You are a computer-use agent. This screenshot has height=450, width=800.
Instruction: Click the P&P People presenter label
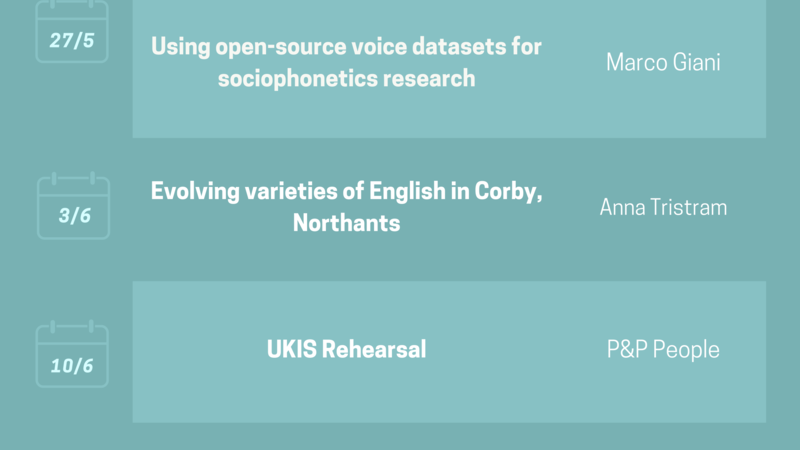coord(663,350)
